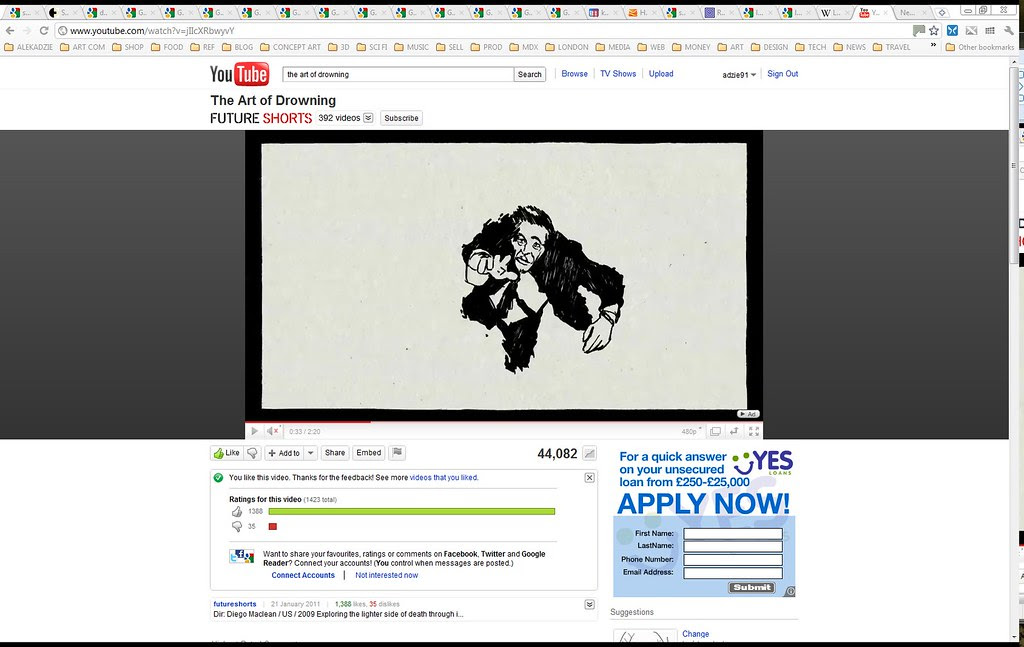Image resolution: width=1024 pixels, height=647 pixels.
Task: Click the Submit button in loan ad
Action: 752,588
